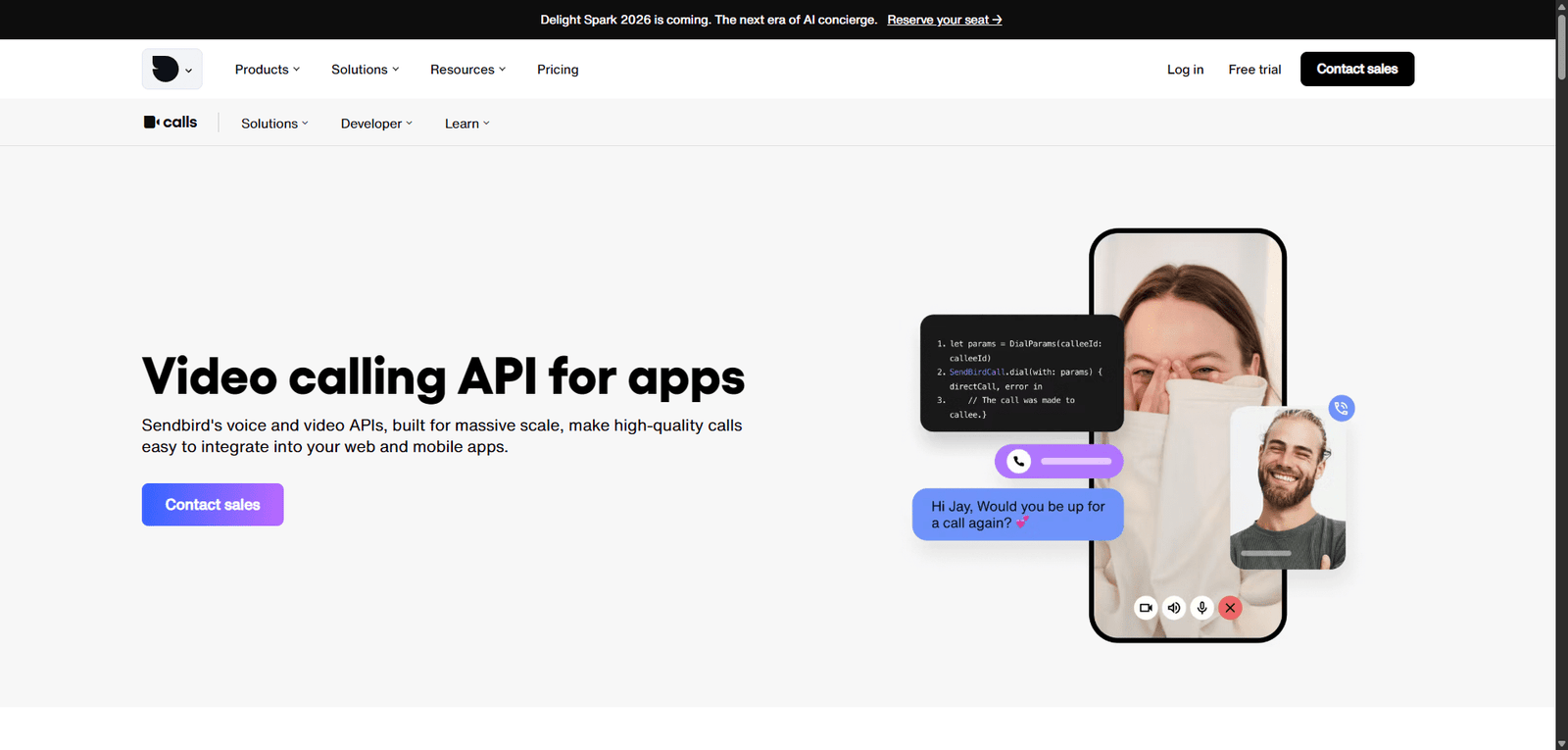Screen dimensions: 1568x750
Task: Click the black Contact sales button
Action: pyautogui.click(x=1356, y=69)
